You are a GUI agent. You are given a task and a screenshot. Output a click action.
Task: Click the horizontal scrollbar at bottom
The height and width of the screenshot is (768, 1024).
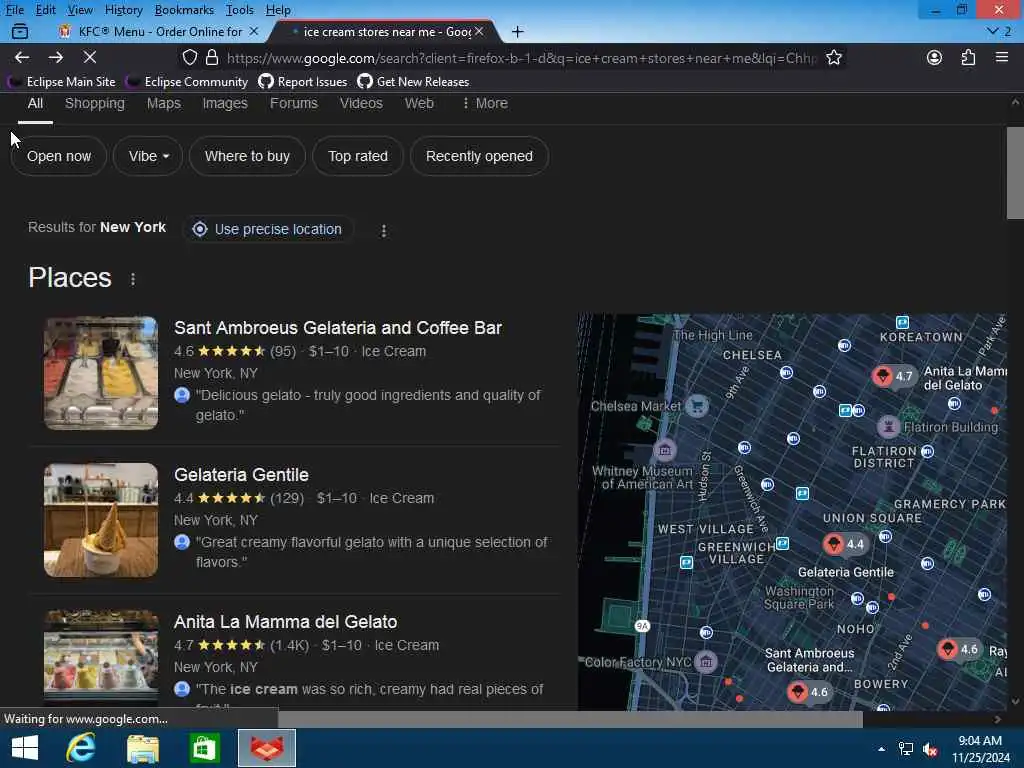click(x=570, y=719)
